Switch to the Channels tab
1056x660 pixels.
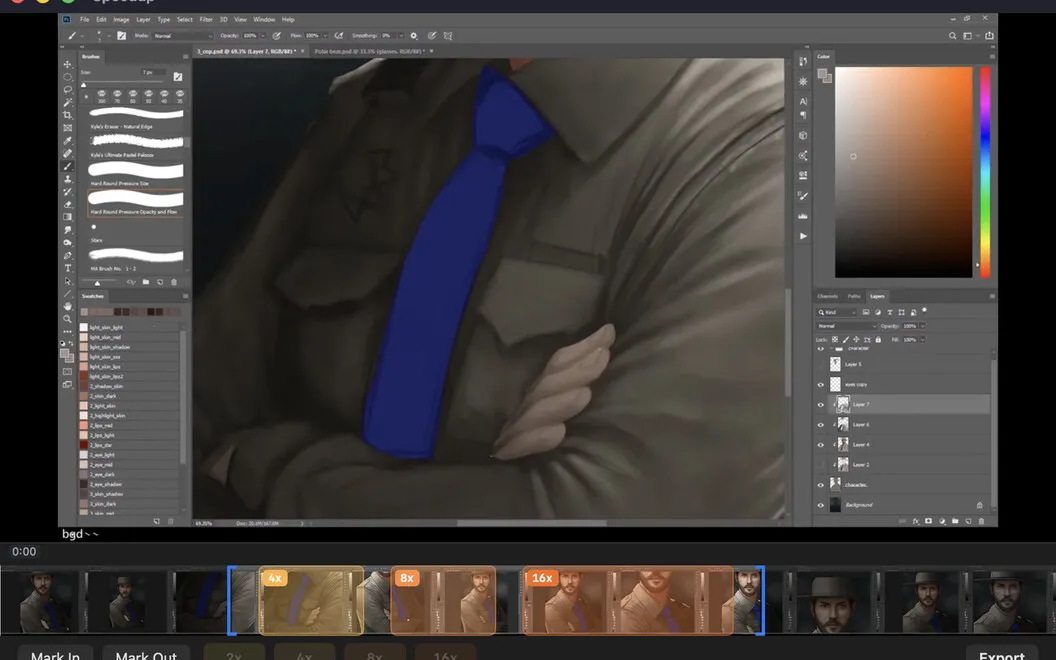(828, 296)
